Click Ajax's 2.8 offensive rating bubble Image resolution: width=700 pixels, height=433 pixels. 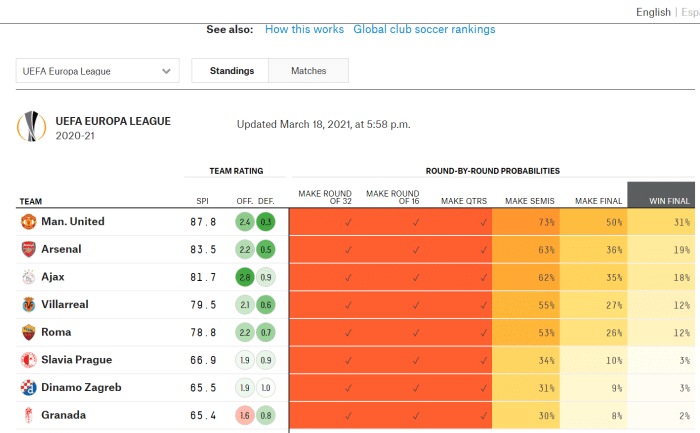[x=244, y=277]
